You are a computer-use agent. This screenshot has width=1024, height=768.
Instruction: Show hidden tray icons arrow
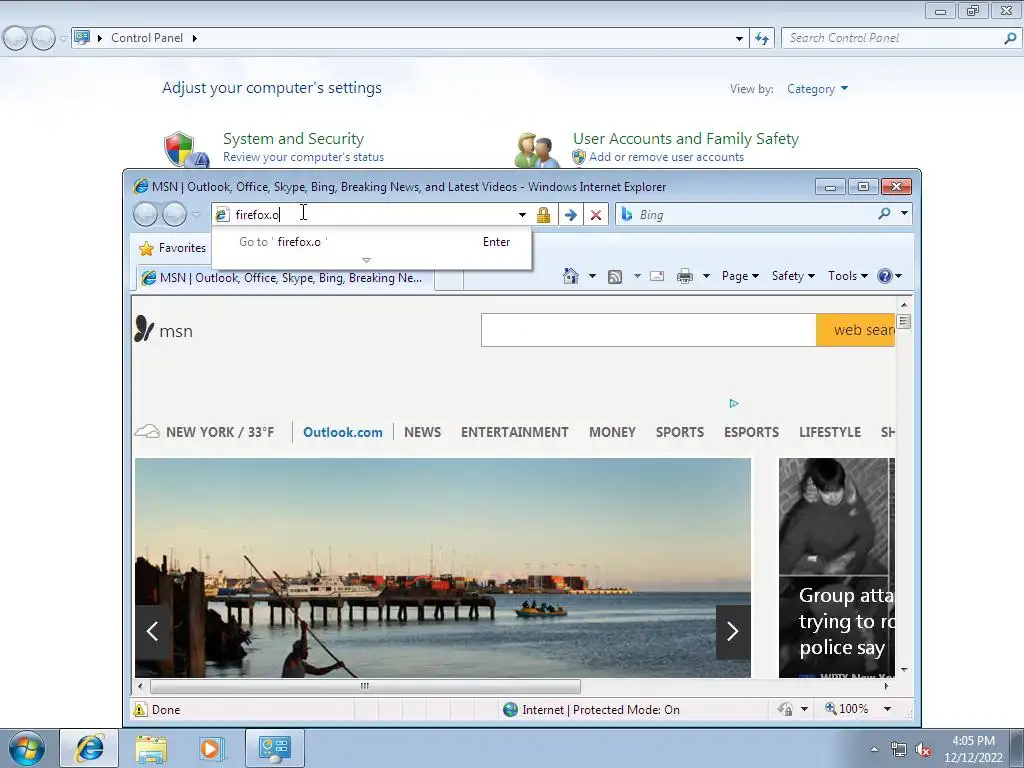click(x=874, y=749)
